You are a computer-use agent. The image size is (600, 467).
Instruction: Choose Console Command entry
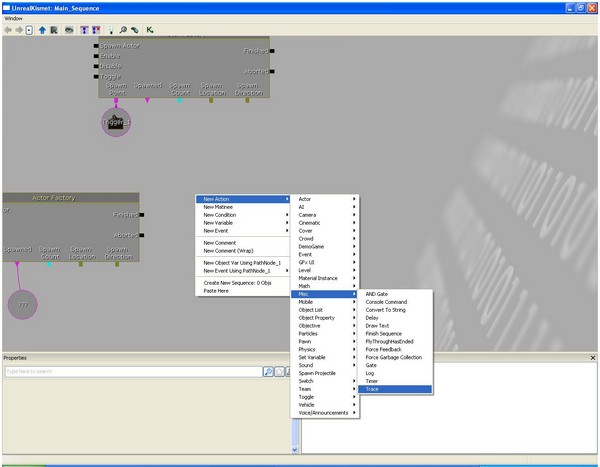click(x=395, y=302)
